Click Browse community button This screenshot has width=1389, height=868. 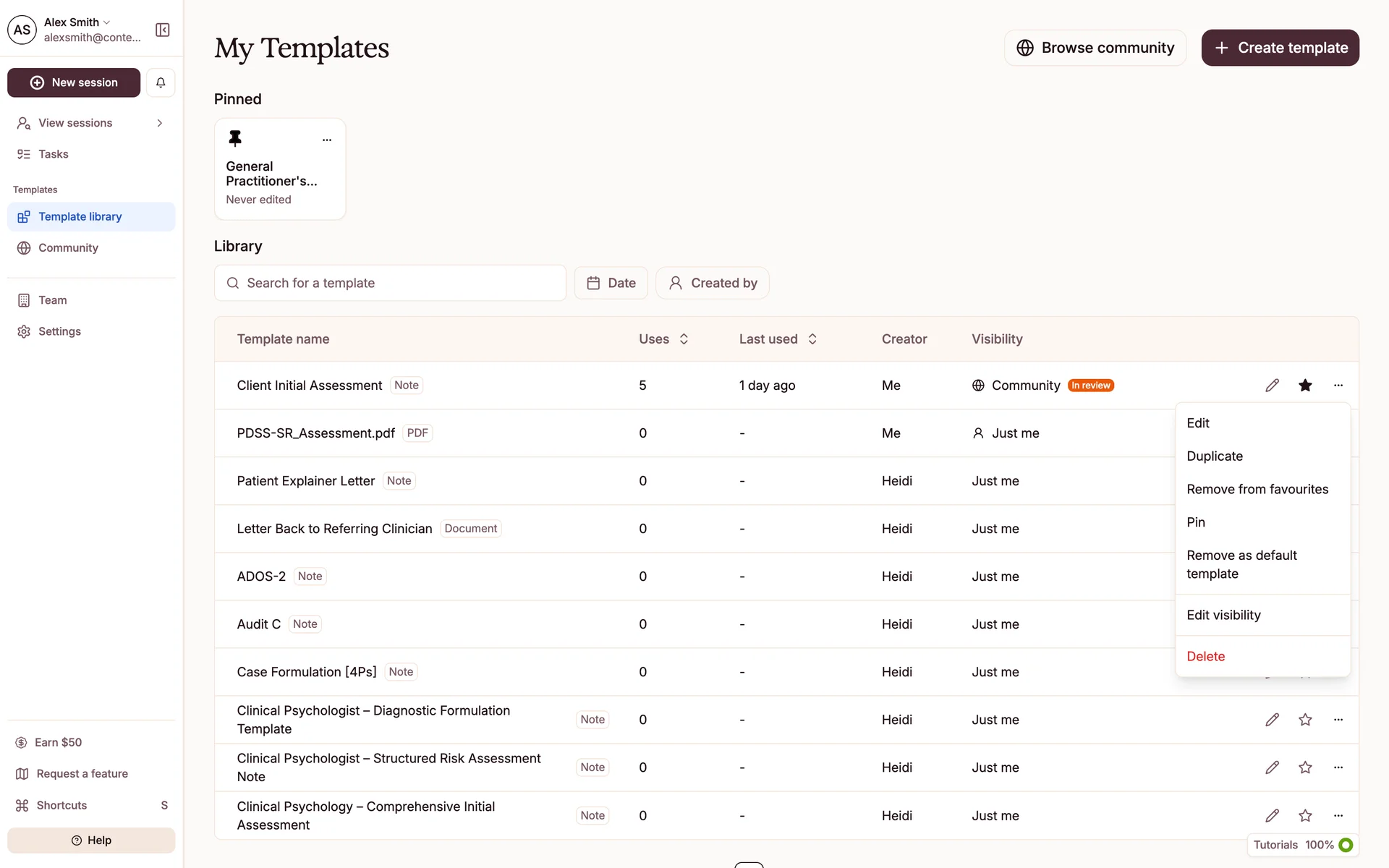pyautogui.click(x=1095, y=48)
